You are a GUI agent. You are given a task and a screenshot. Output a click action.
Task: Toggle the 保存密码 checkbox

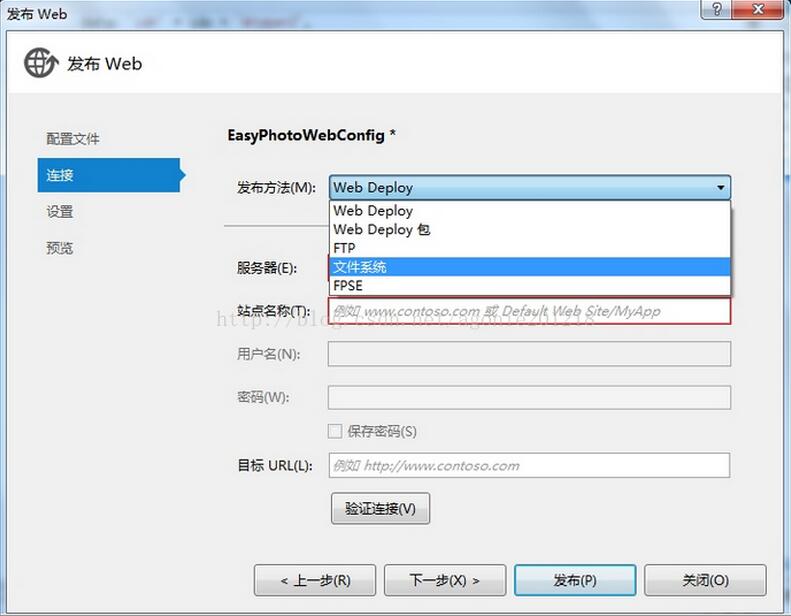tap(336, 431)
